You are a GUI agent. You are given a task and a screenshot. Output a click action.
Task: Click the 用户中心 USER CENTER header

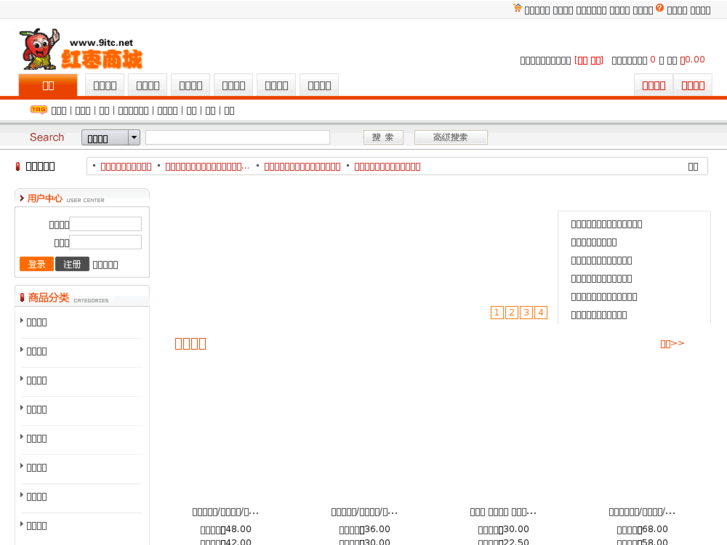(x=82, y=198)
